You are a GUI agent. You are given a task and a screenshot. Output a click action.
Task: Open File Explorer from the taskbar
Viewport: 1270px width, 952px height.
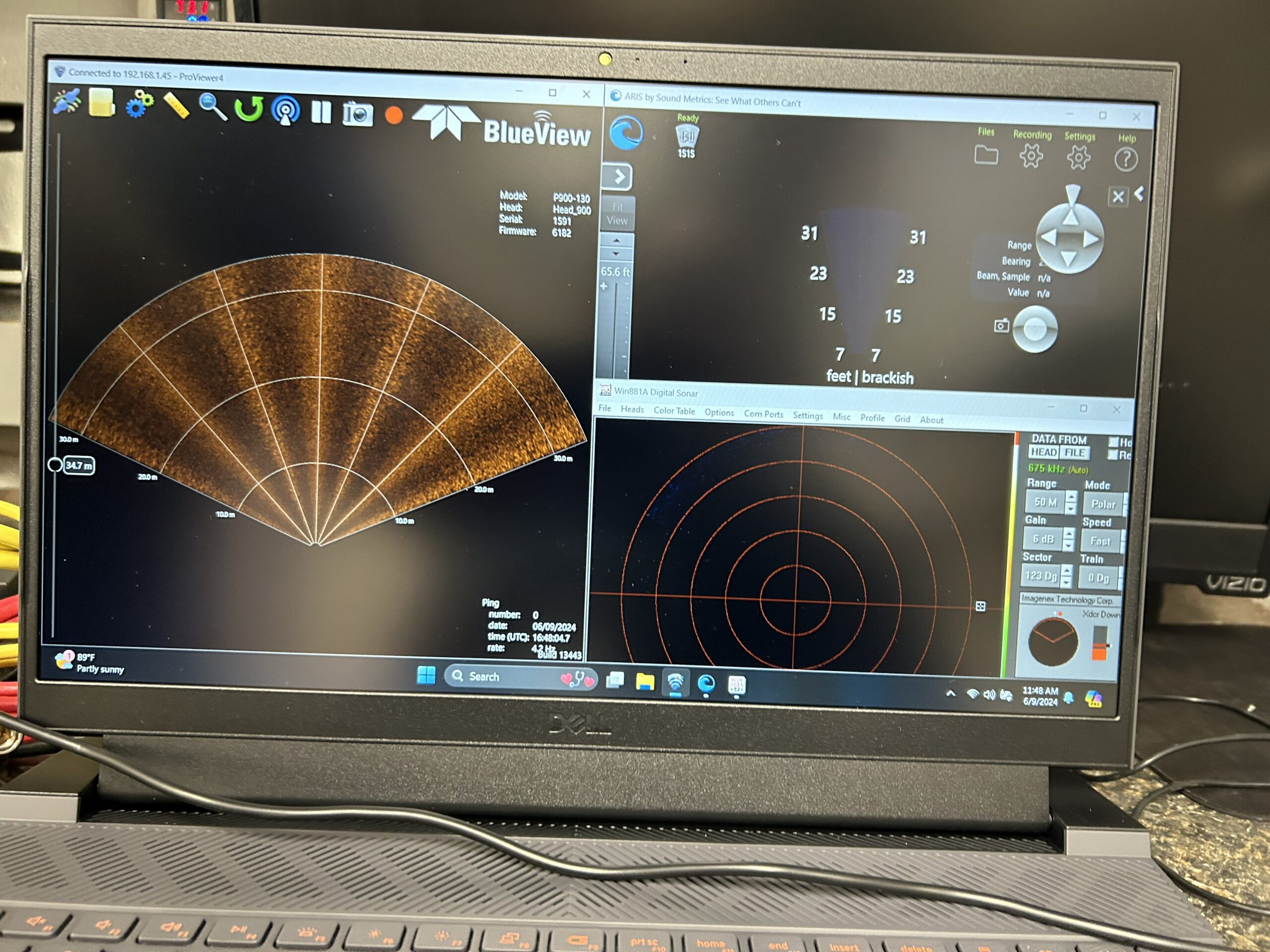(x=645, y=681)
